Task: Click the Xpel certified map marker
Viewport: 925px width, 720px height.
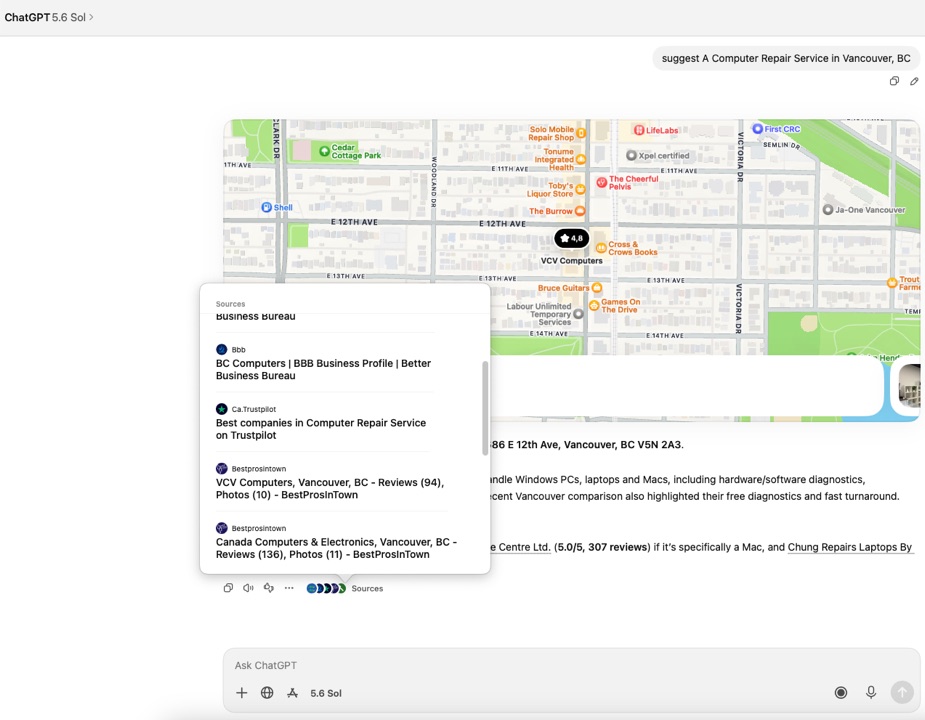Action: (x=631, y=155)
